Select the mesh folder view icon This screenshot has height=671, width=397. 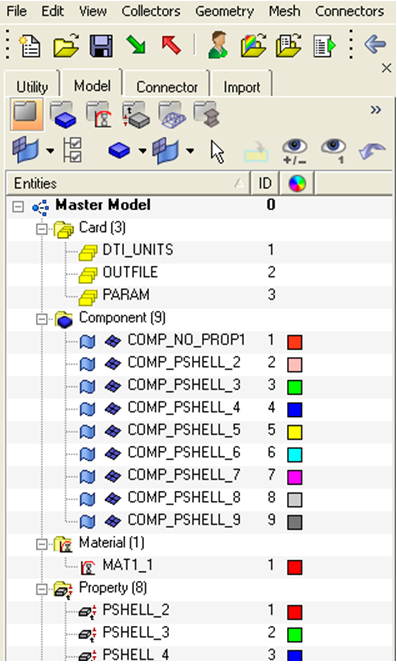tap(172, 114)
